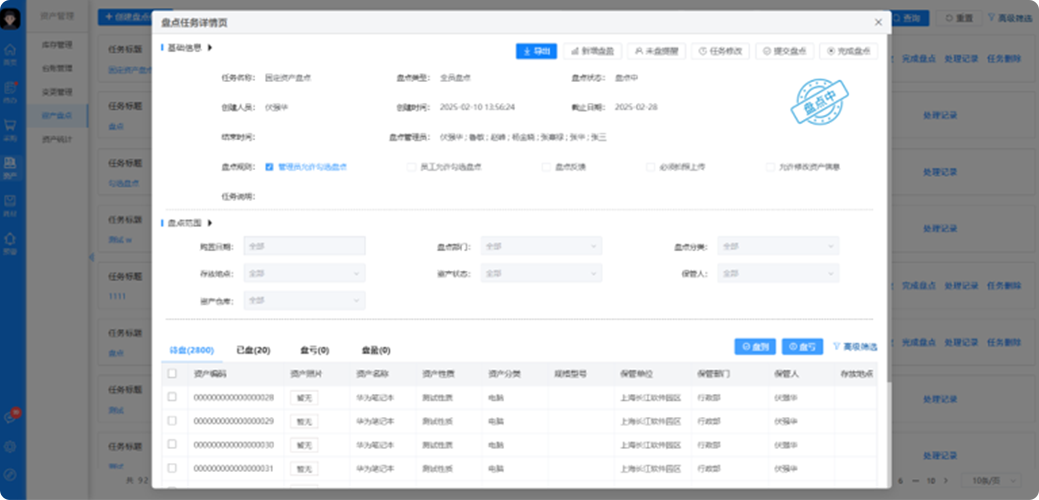Image resolution: width=1039 pixels, height=500 pixels.
Task: Close the 盘点任务详情页 dialog
Action: pyautogui.click(x=878, y=21)
